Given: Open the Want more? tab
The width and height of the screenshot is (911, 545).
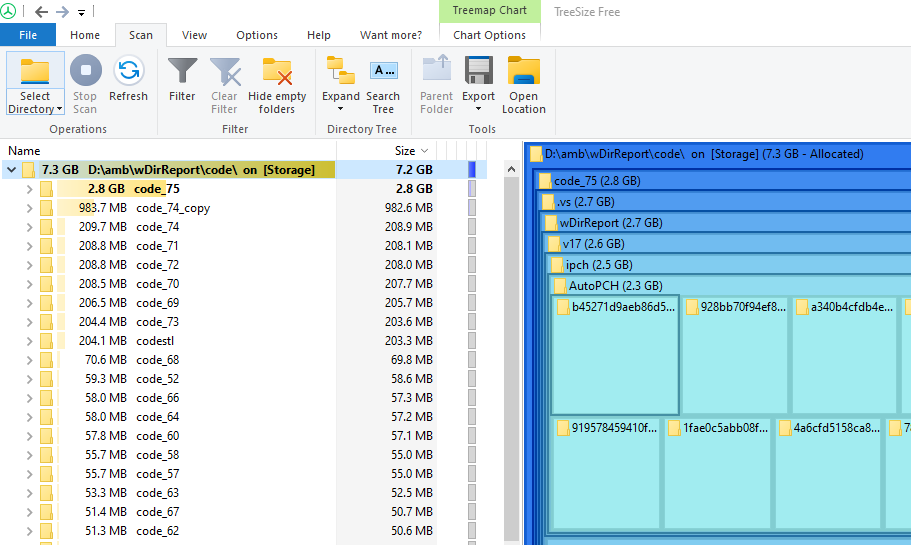Looking at the screenshot, I should pyautogui.click(x=391, y=35).
